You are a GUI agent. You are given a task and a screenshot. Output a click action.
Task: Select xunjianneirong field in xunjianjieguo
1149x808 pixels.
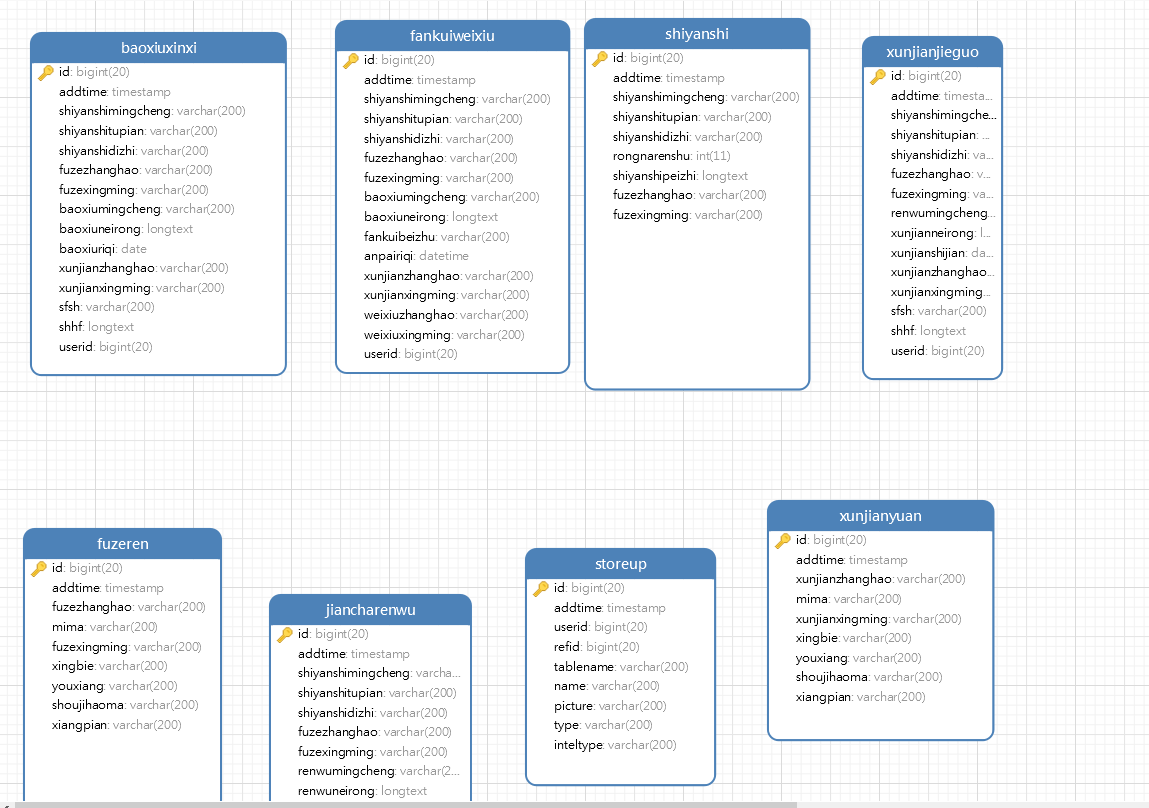coord(941,233)
